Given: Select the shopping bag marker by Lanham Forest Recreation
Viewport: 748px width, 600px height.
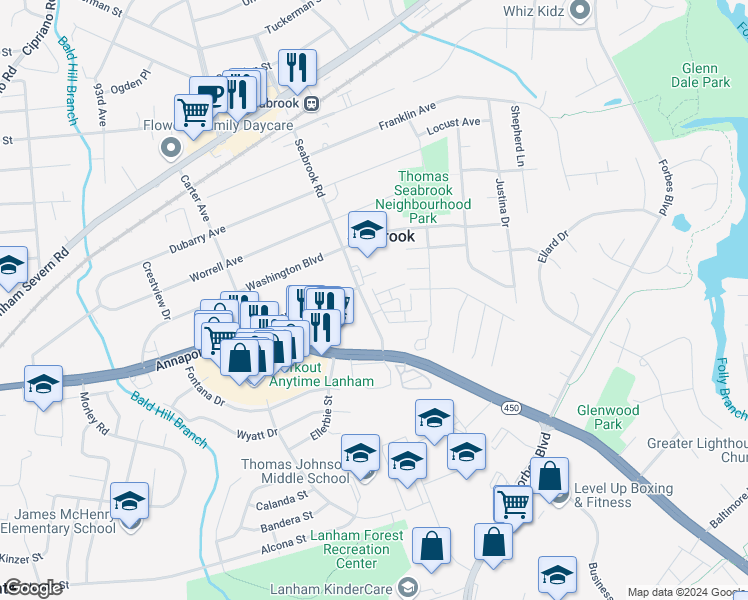Looking at the screenshot, I should pyautogui.click(x=432, y=547).
